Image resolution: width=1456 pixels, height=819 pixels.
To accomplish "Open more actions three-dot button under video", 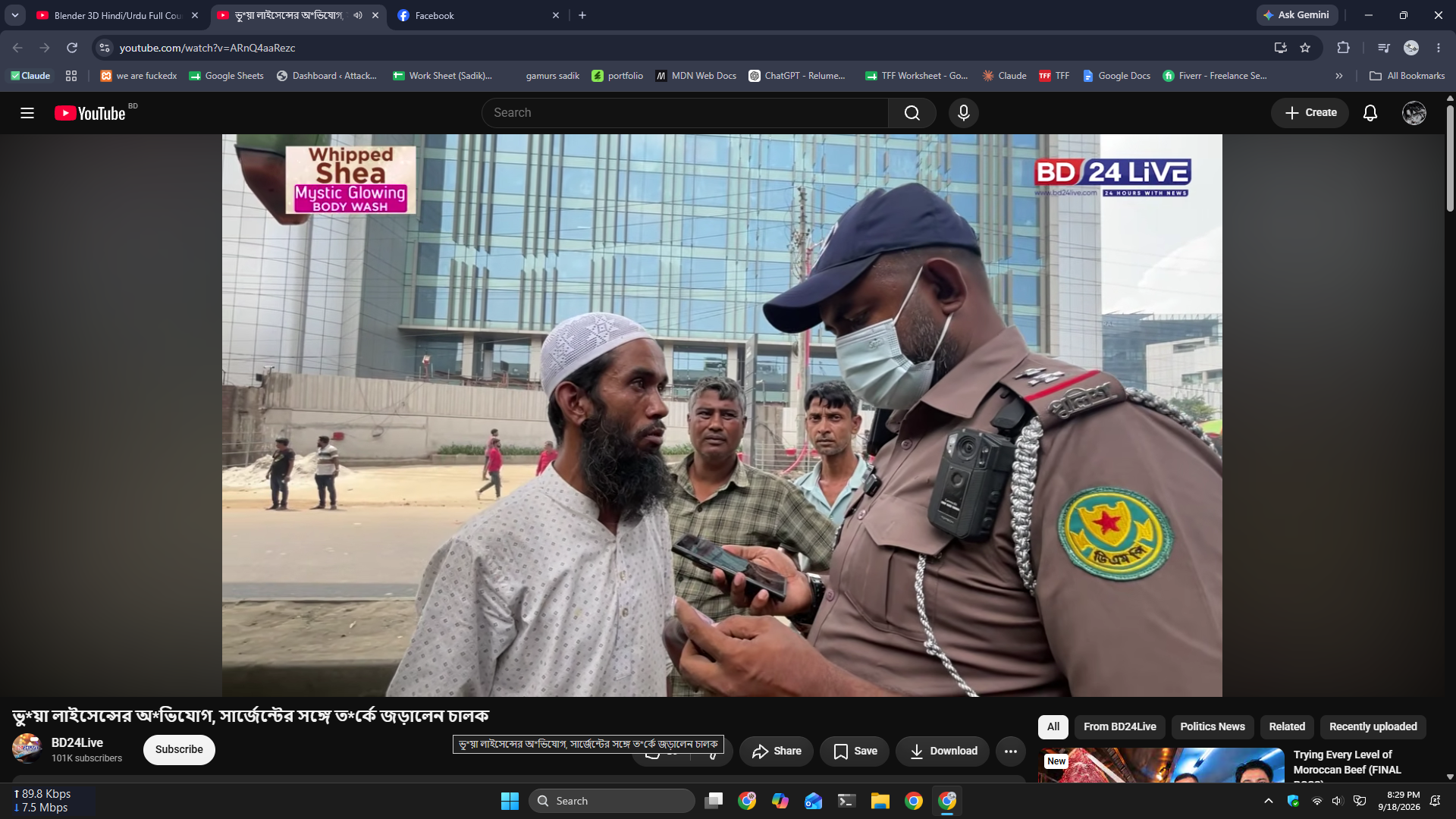I will click(x=1010, y=751).
